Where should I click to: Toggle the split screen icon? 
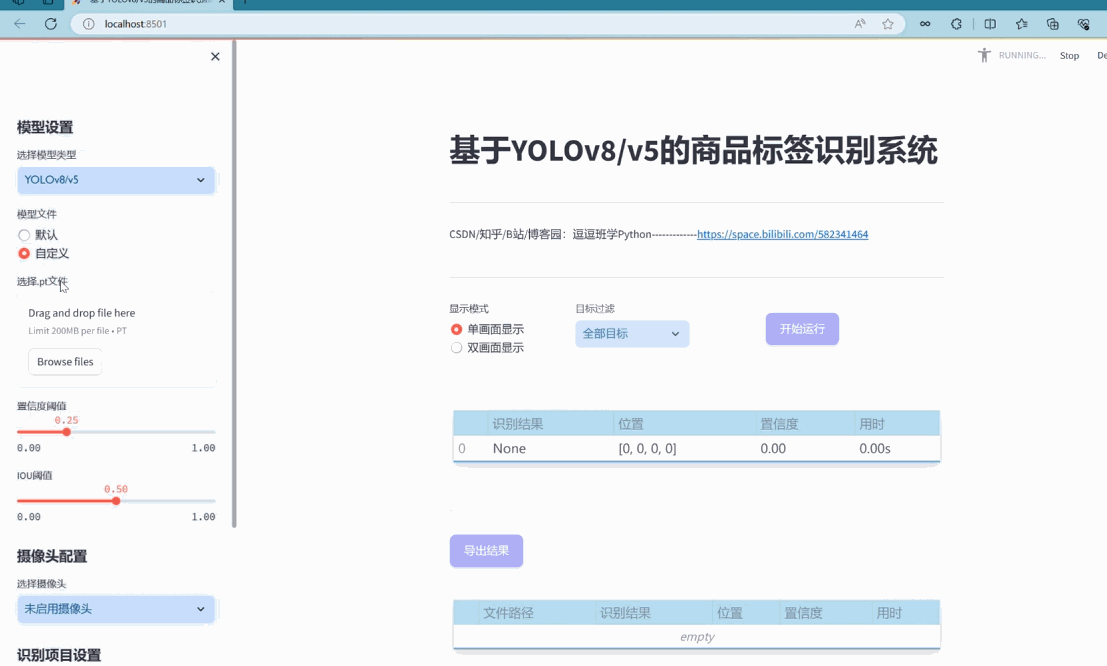click(x=990, y=24)
